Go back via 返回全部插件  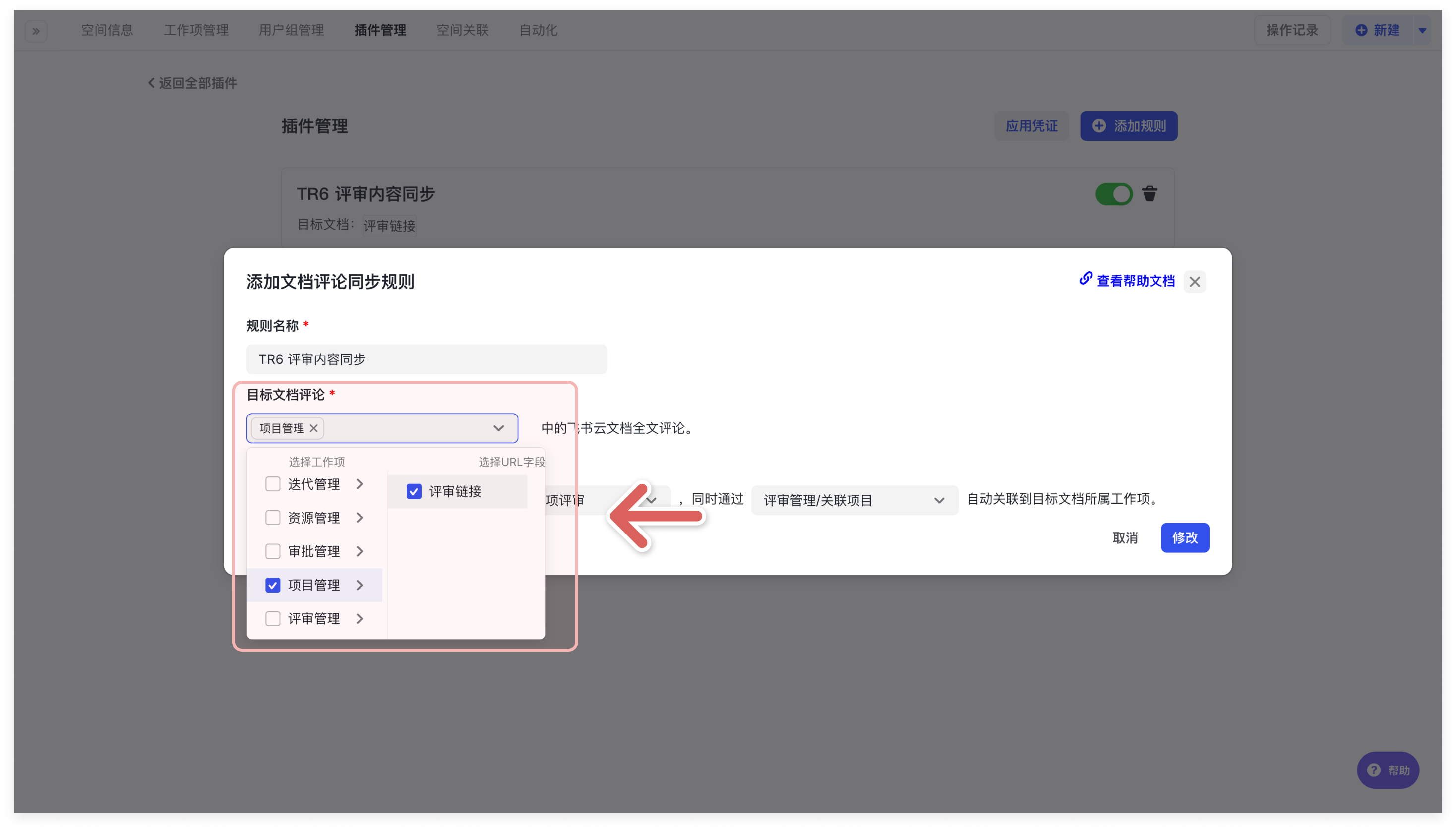pyautogui.click(x=192, y=83)
